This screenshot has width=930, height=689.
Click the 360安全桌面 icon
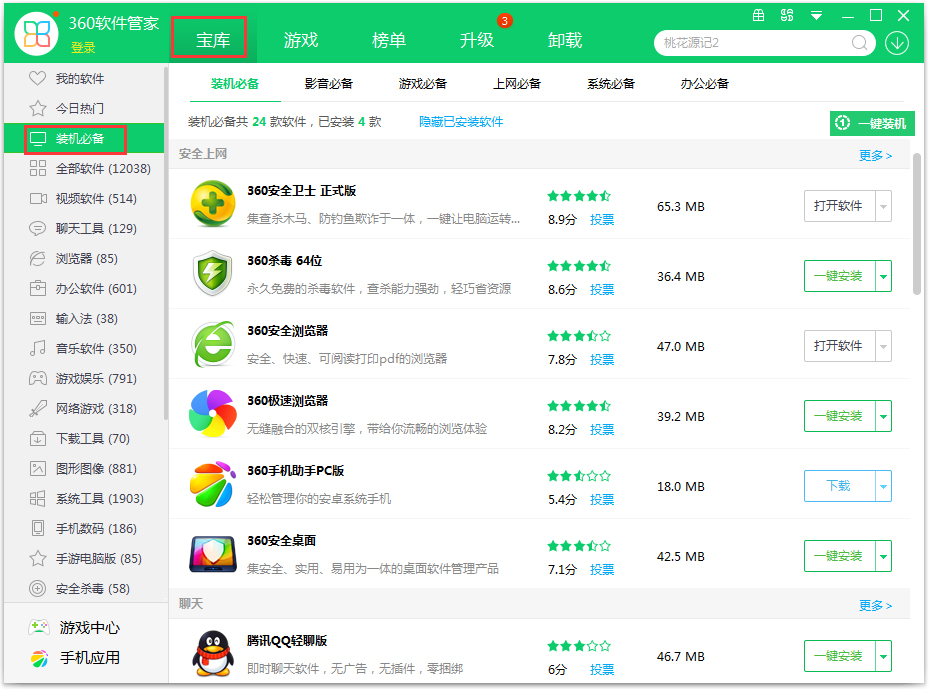point(213,553)
